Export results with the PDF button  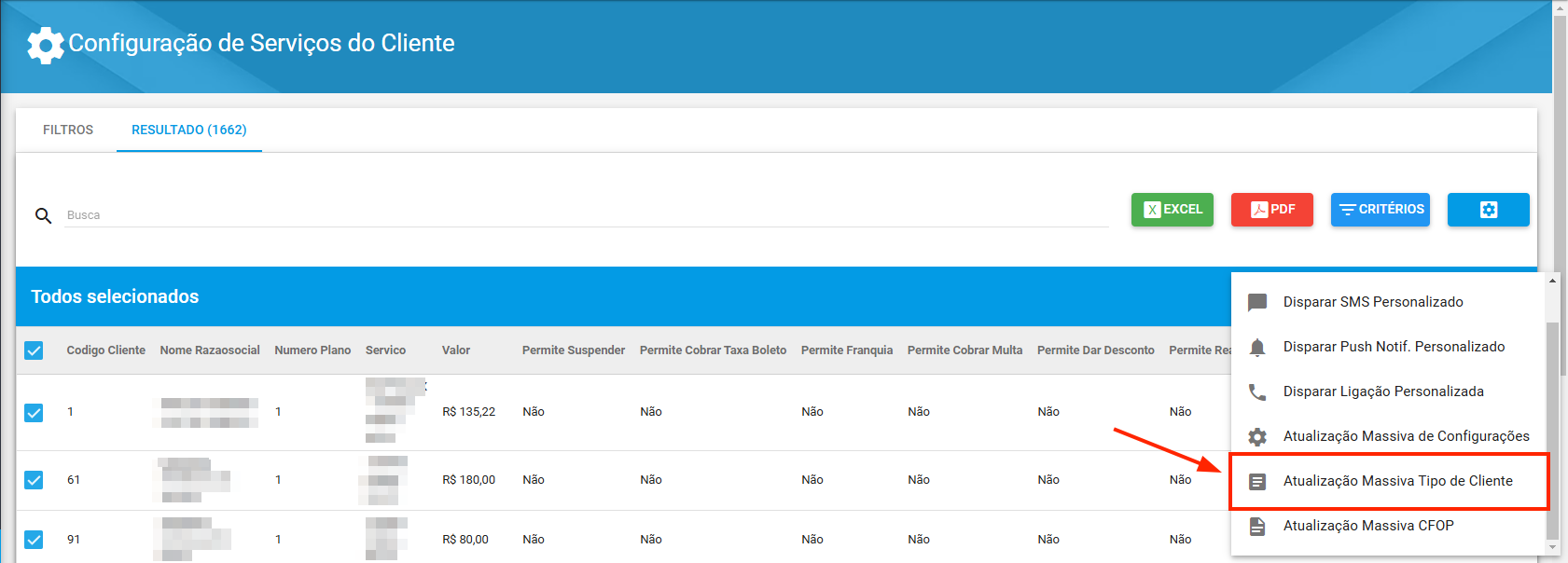pyautogui.click(x=1272, y=210)
